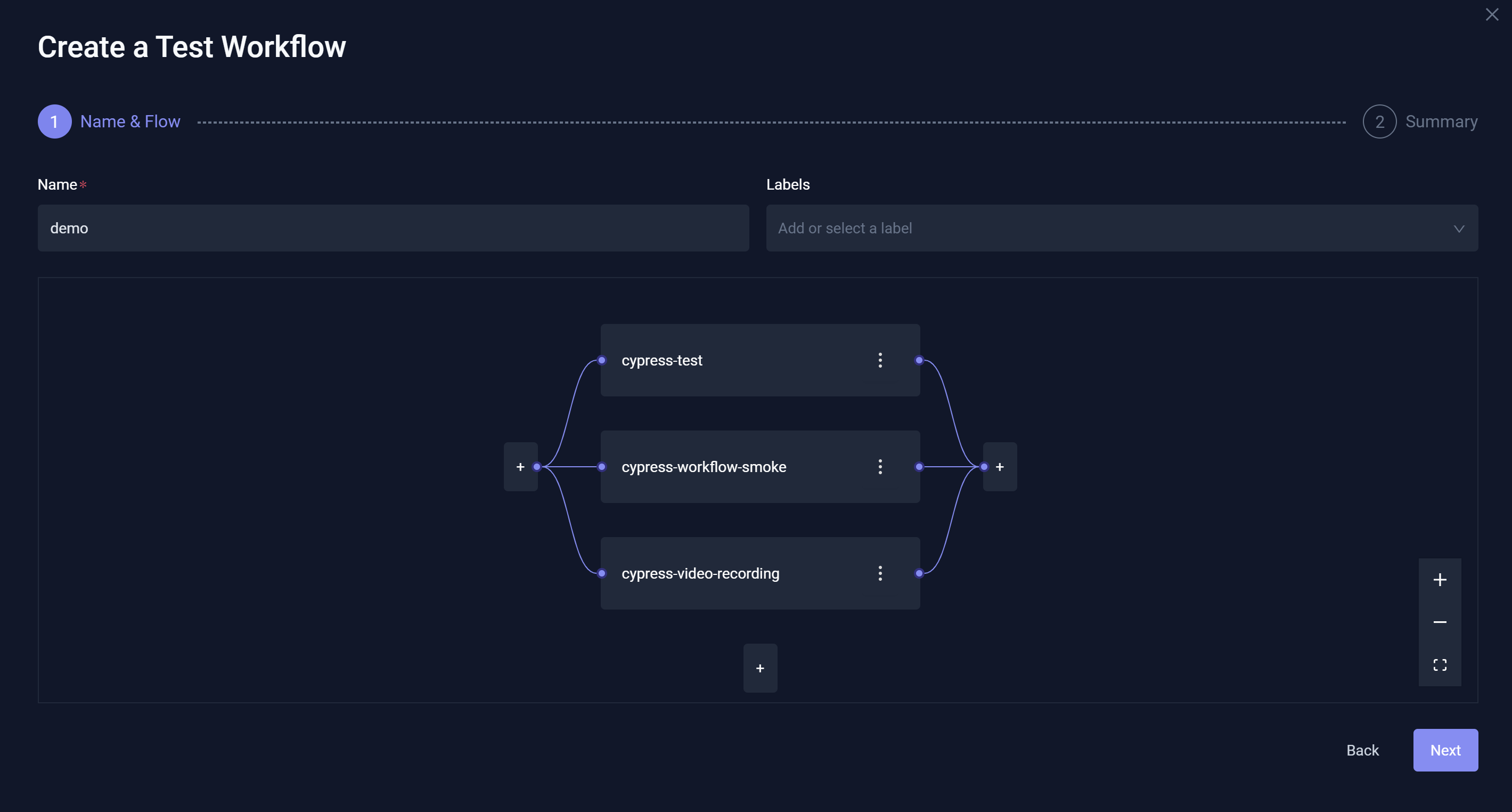Add a step before the parallel nodes
The width and height of the screenshot is (1512, 812).
tap(520, 467)
